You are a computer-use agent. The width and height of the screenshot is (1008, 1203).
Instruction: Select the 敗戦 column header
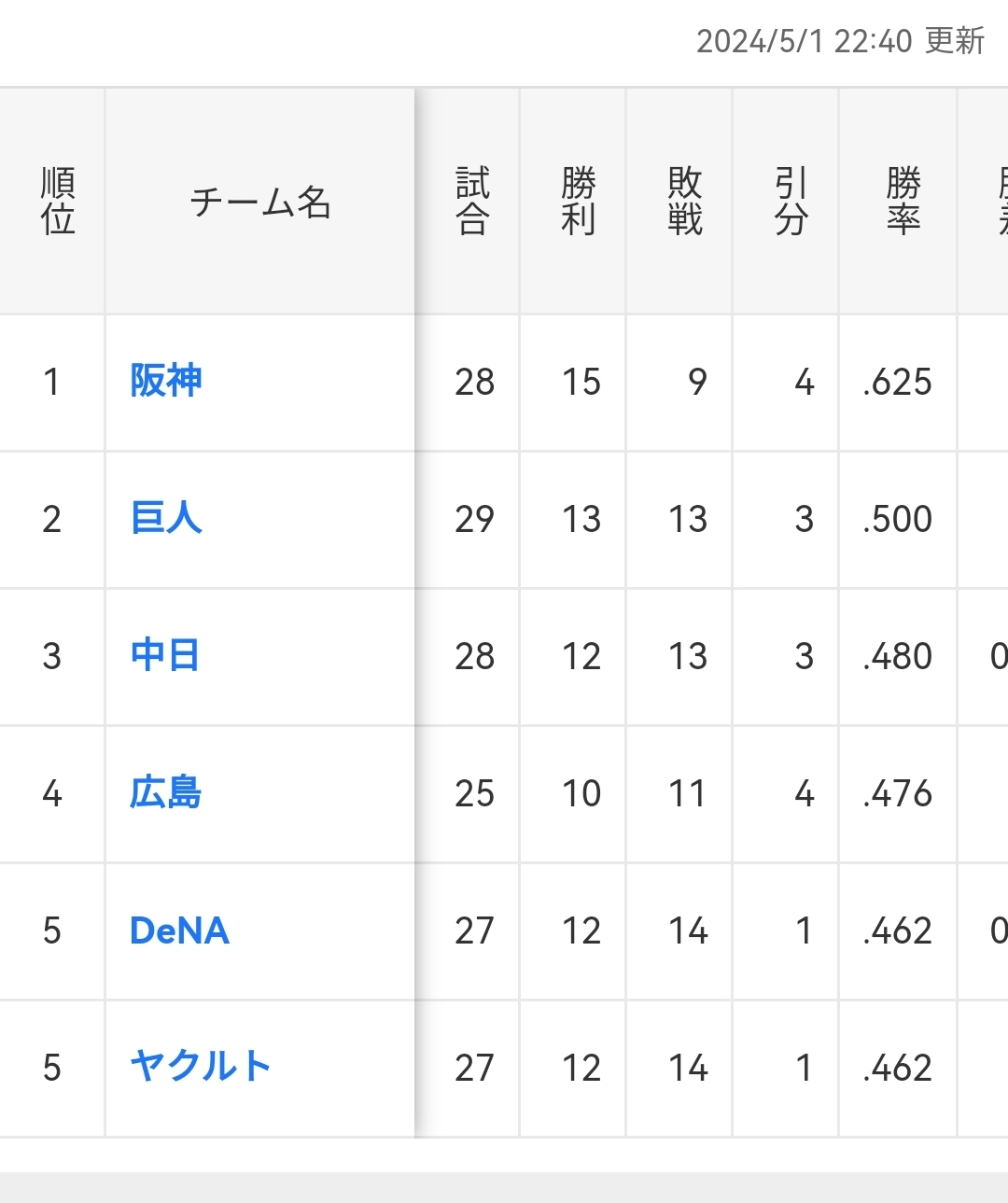coord(685,202)
